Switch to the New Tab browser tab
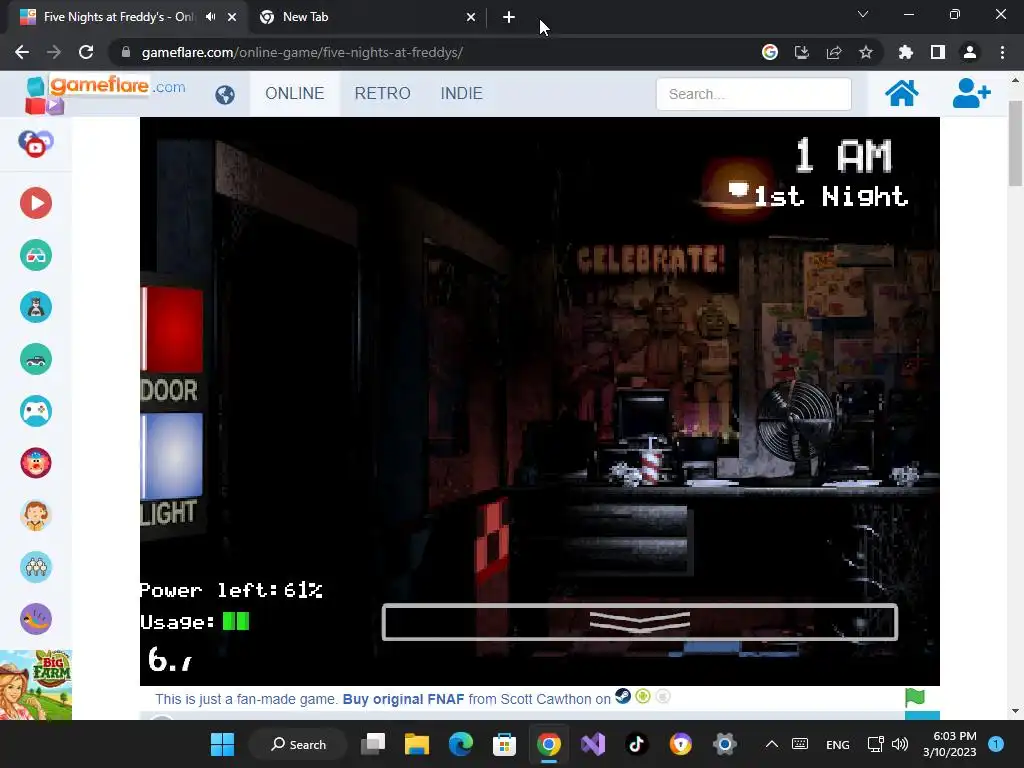This screenshot has width=1024, height=768. [x=366, y=17]
